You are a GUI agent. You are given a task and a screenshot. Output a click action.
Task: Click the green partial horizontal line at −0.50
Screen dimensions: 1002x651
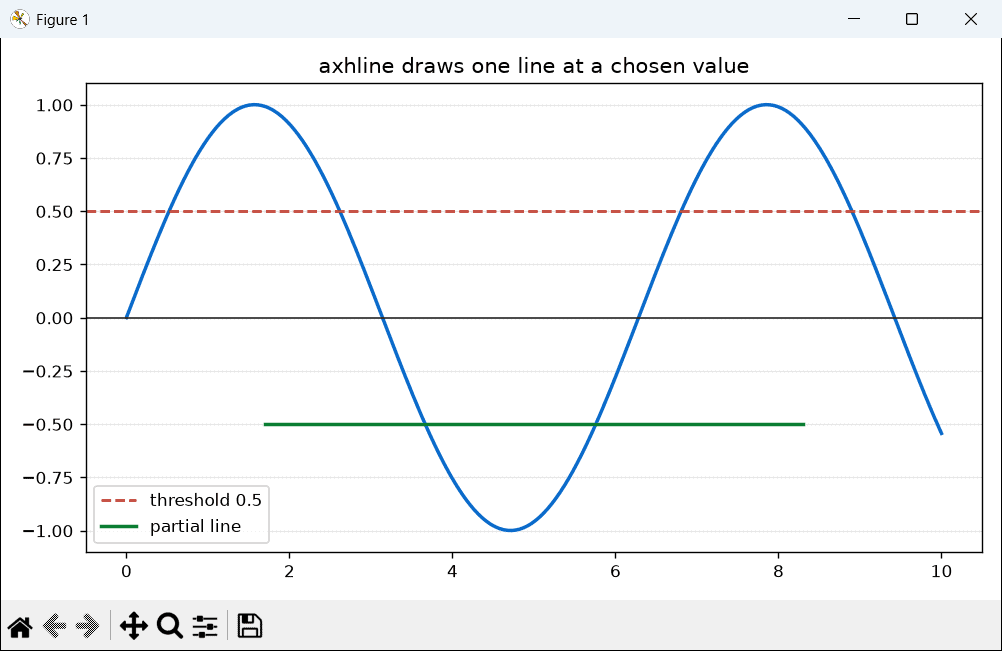(534, 424)
